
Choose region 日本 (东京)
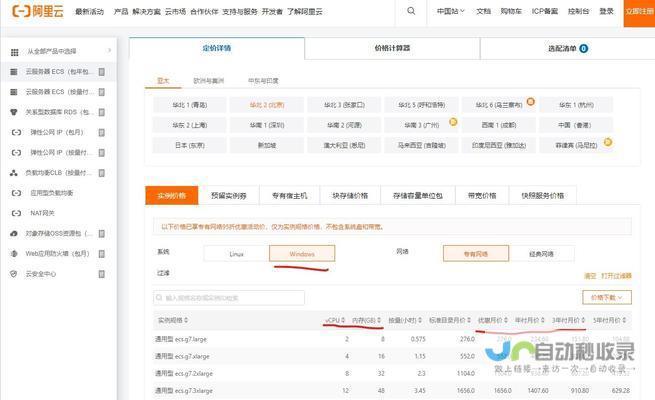tap(190, 145)
